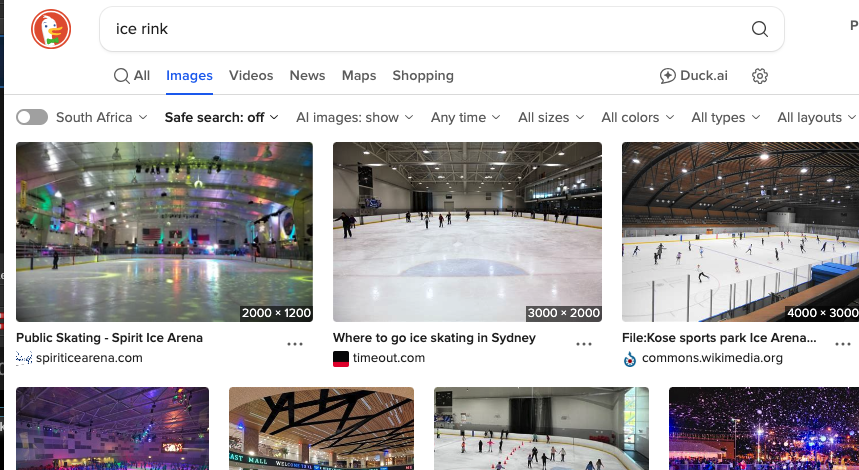
Task: Switch to the Videos tab
Action: pyautogui.click(x=251, y=76)
